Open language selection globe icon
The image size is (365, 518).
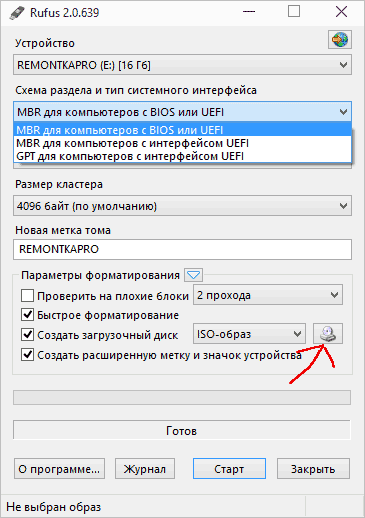pos(340,40)
